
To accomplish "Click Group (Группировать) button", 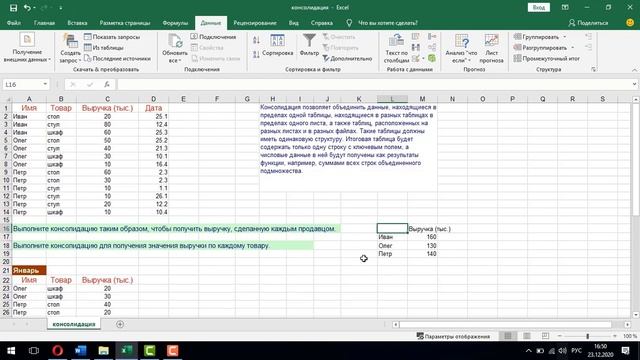I will point(536,37).
